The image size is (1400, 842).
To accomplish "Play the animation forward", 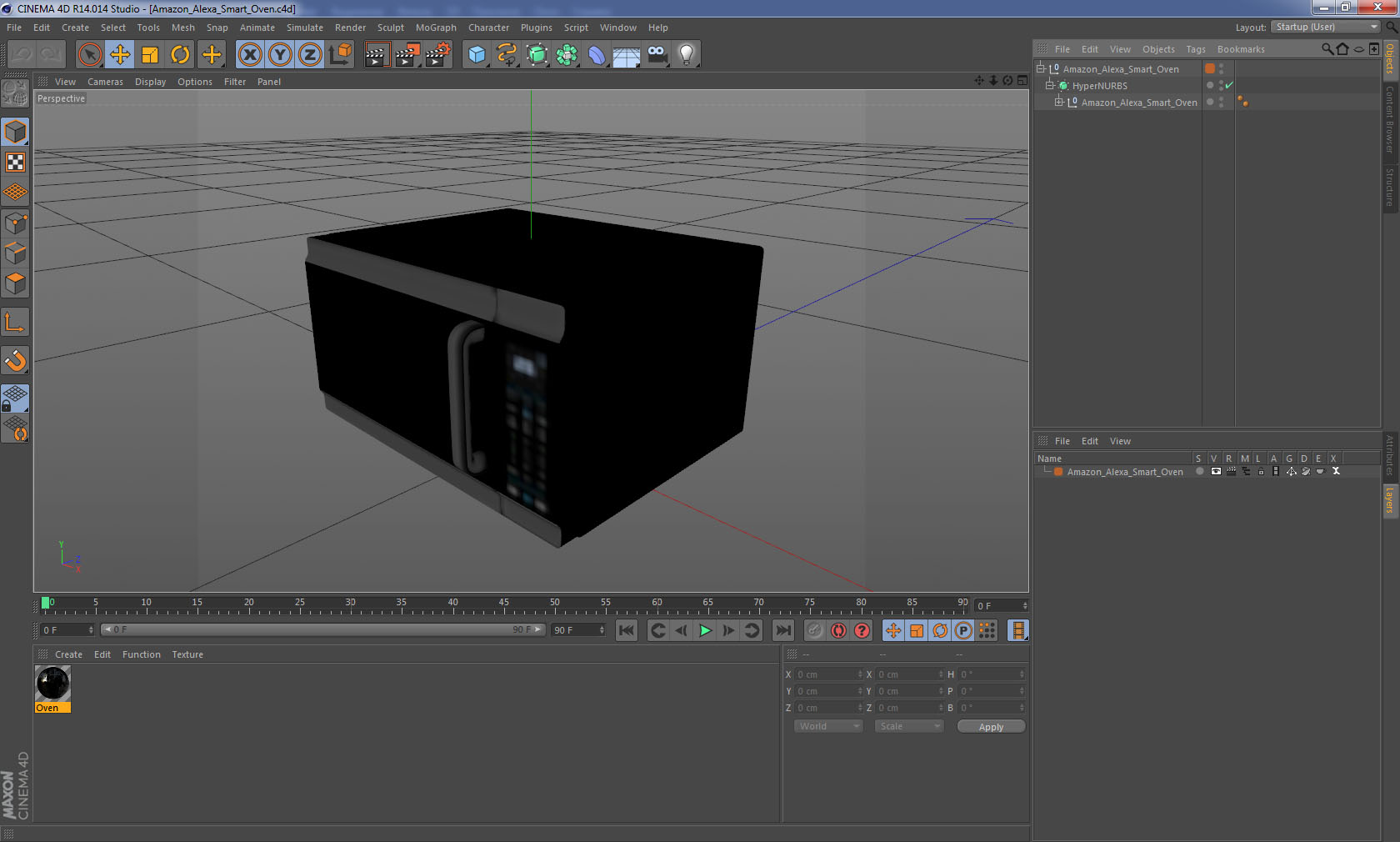I will point(705,631).
